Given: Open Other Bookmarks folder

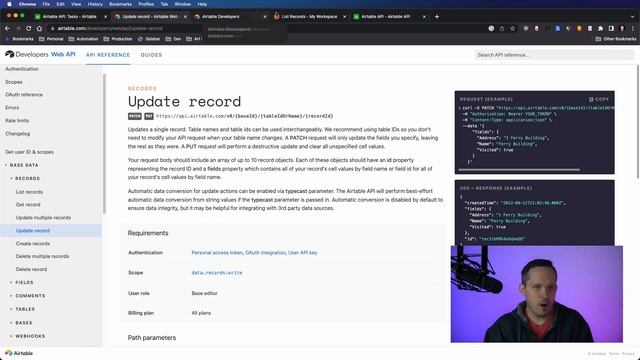Looking at the screenshot, I should (x=616, y=39).
